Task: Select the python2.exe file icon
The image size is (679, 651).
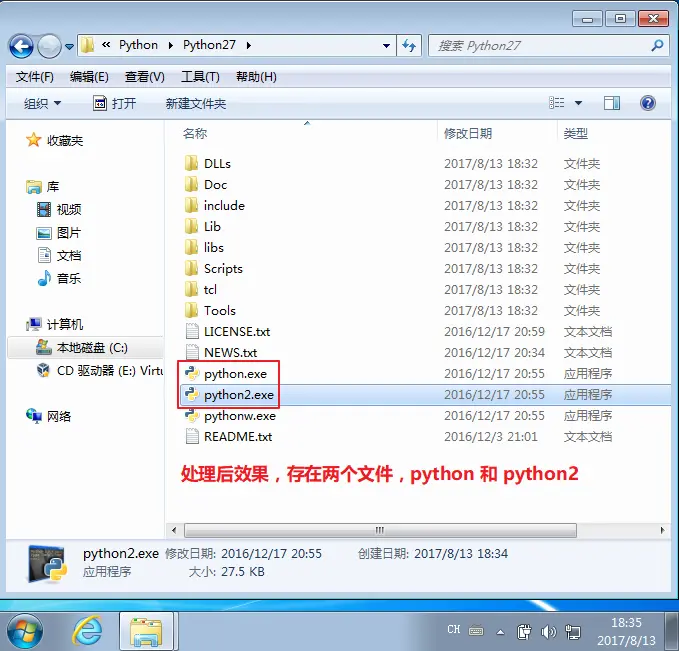Action: pos(191,395)
